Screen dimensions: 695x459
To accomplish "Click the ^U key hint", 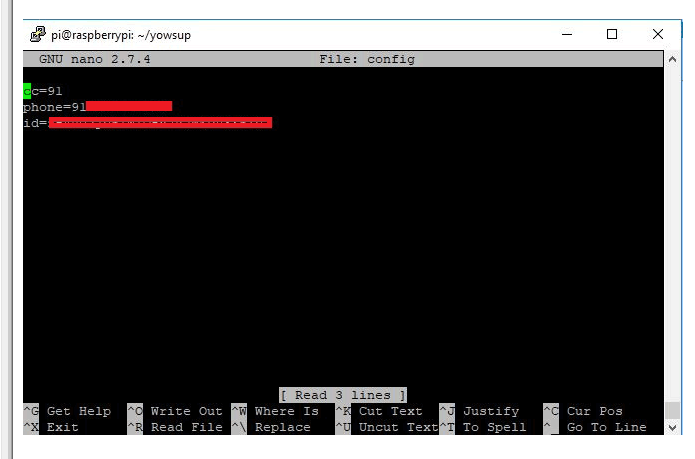I will tap(343, 427).
